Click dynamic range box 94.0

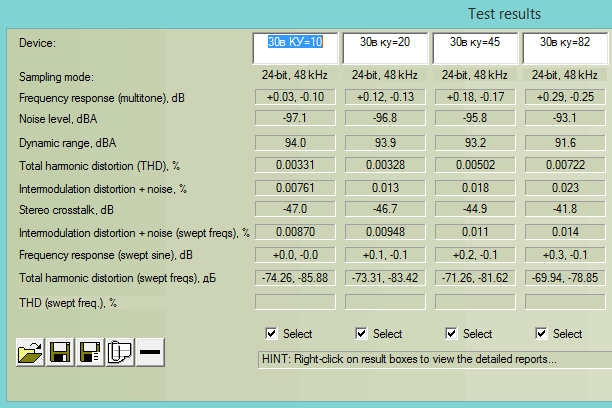click(295, 143)
